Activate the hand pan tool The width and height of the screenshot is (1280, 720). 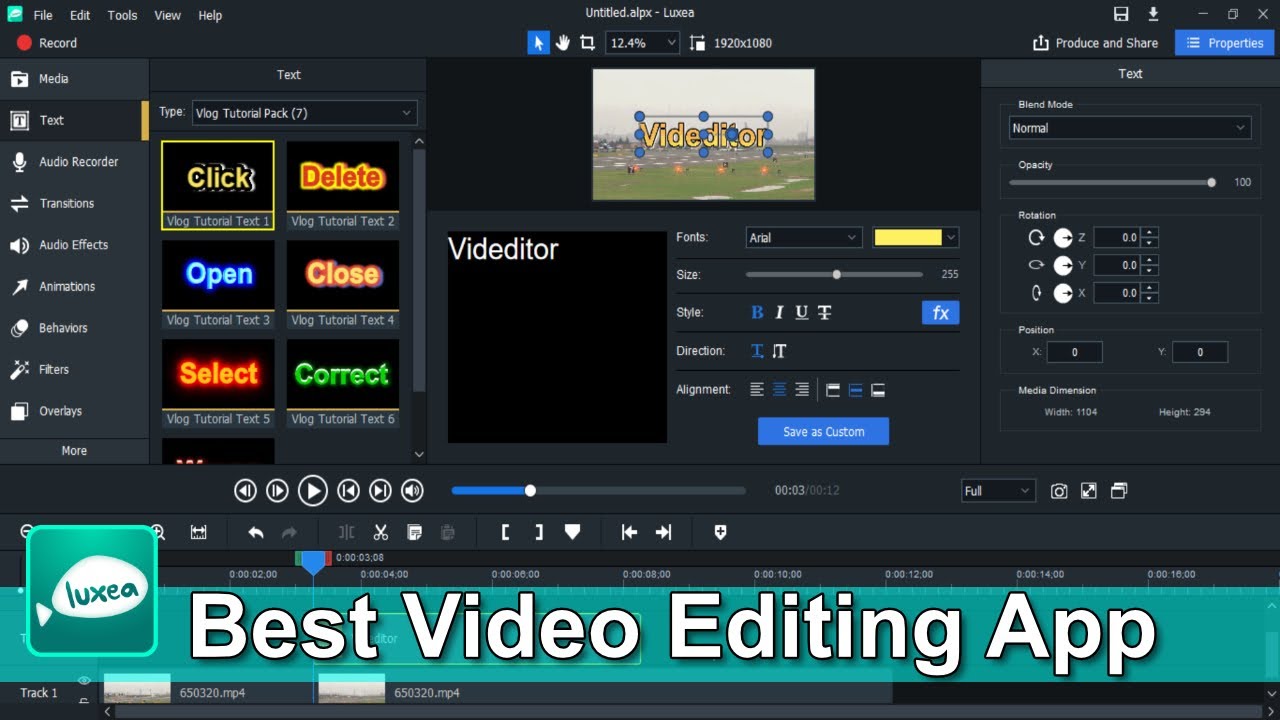[x=563, y=43]
